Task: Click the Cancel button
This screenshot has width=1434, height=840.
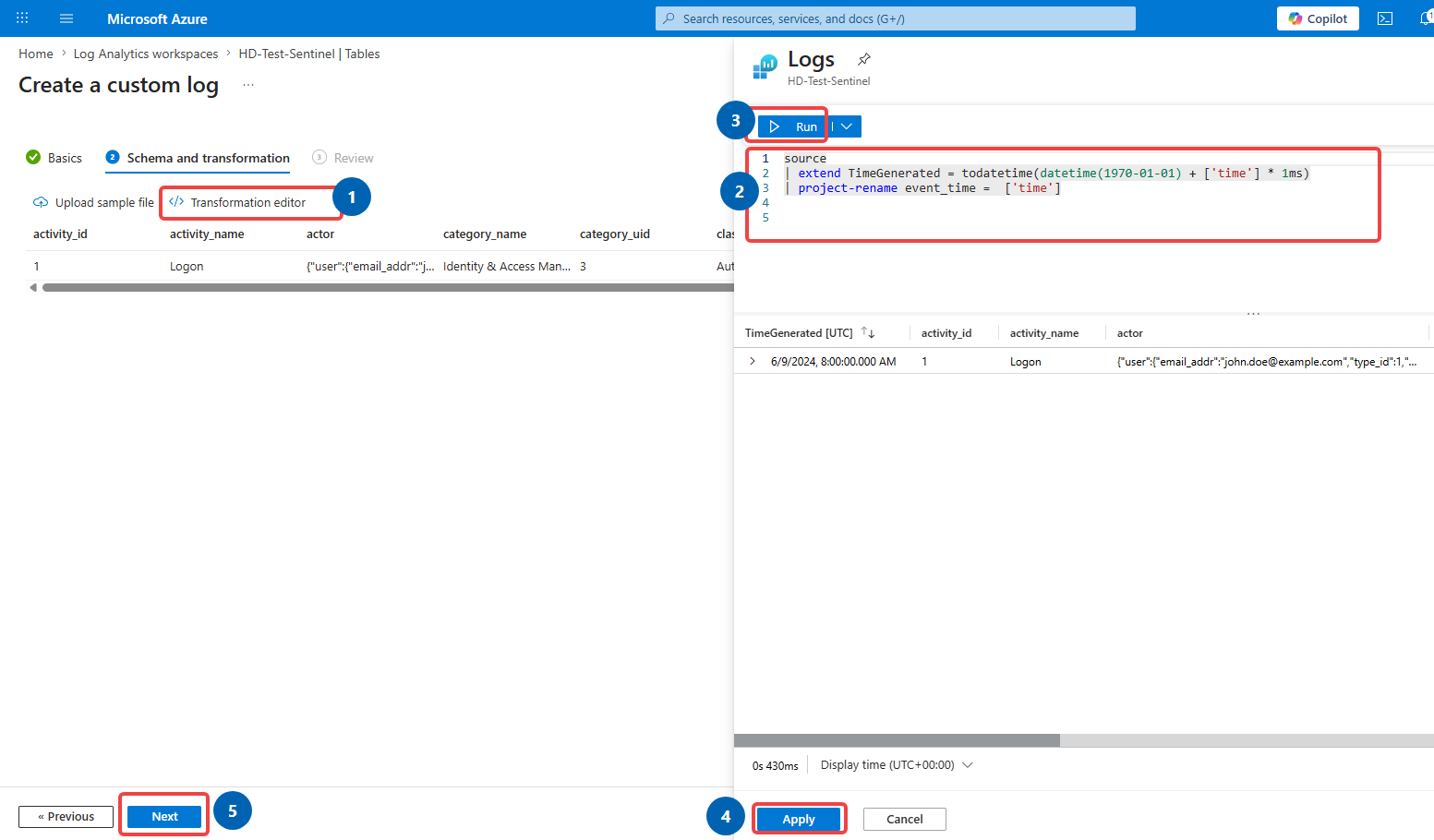Action: point(905,819)
